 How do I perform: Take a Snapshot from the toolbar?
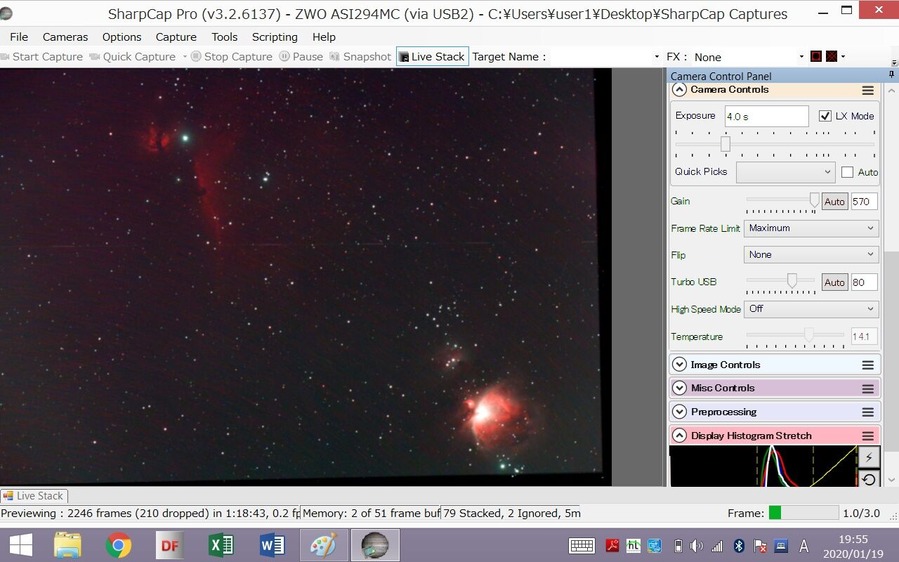(360, 57)
